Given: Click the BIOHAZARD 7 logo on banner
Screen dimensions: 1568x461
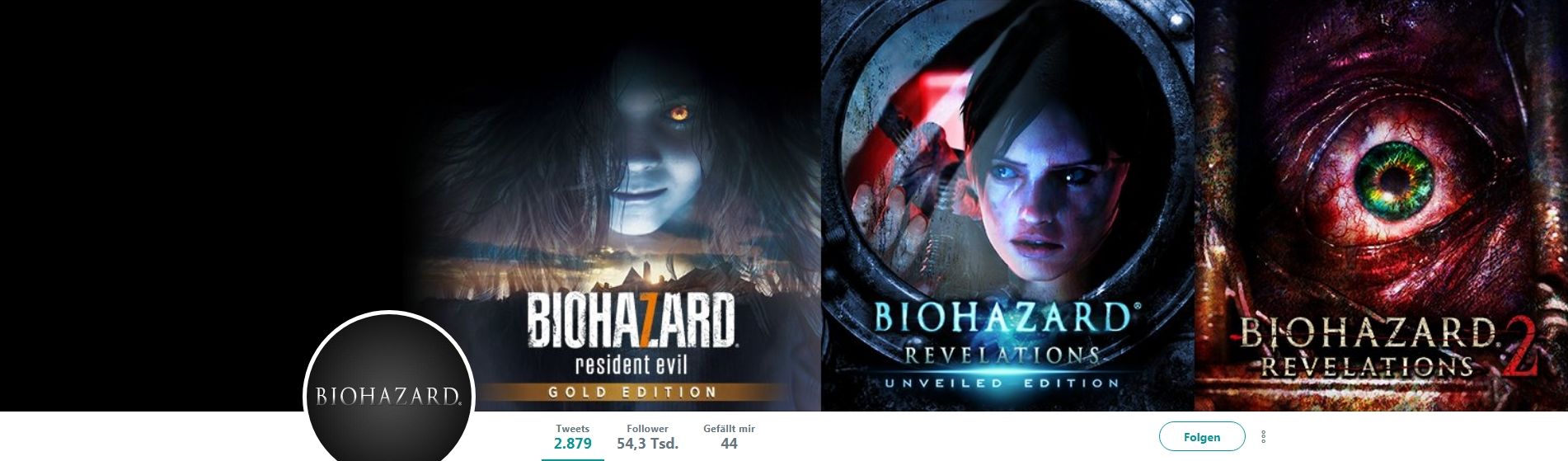Looking at the screenshot, I should (631, 320).
